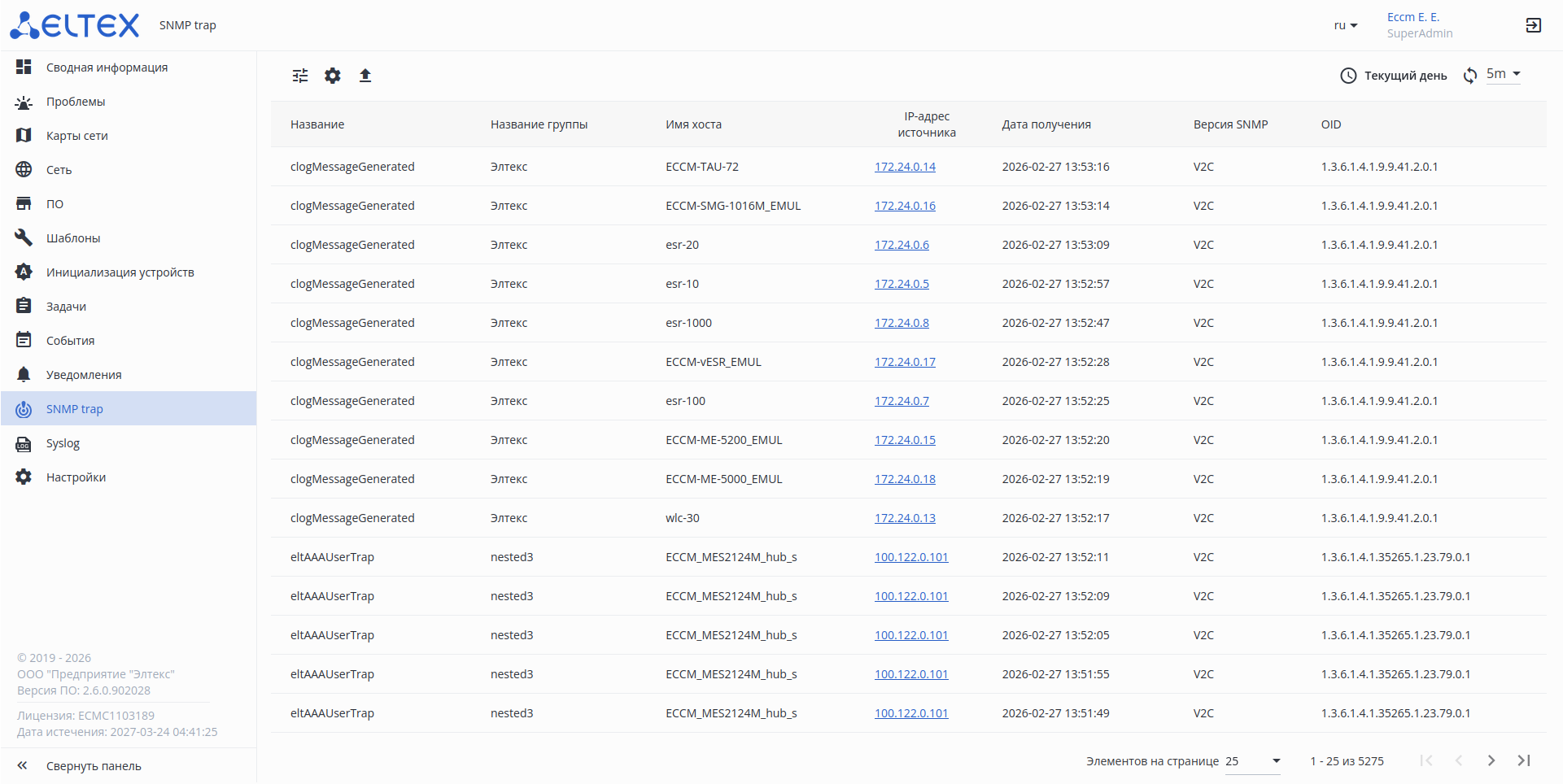Open IP address link 172.24.0.14
1563x784 pixels.
[x=905, y=167]
